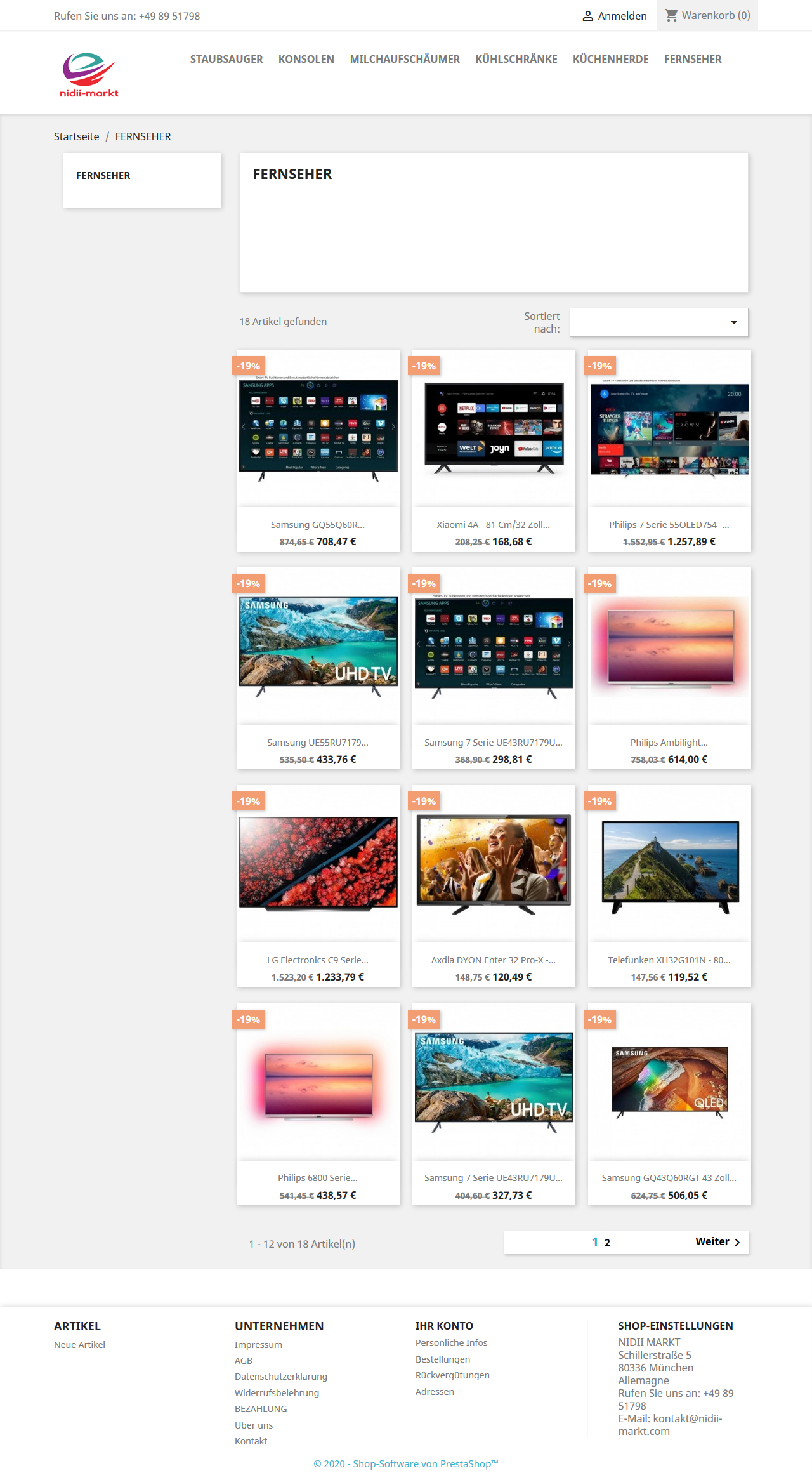Image resolution: width=812 pixels, height=1480 pixels.
Task: Click IHR KONTO footer heading
Action: 444,1326
